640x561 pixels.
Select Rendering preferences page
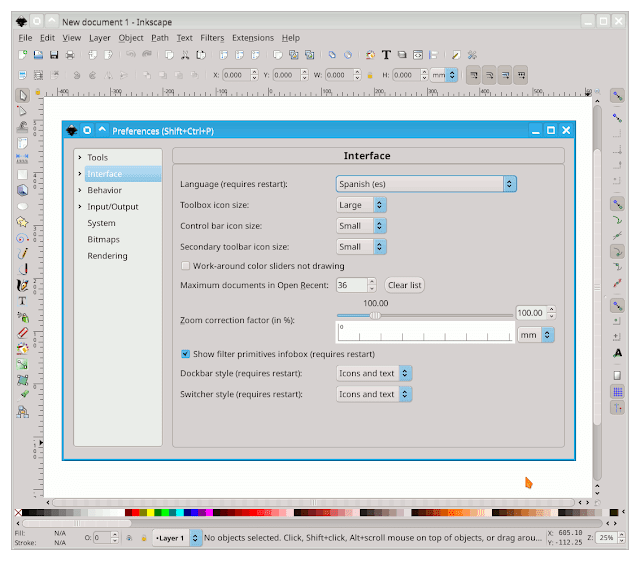(x=107, y=256)
